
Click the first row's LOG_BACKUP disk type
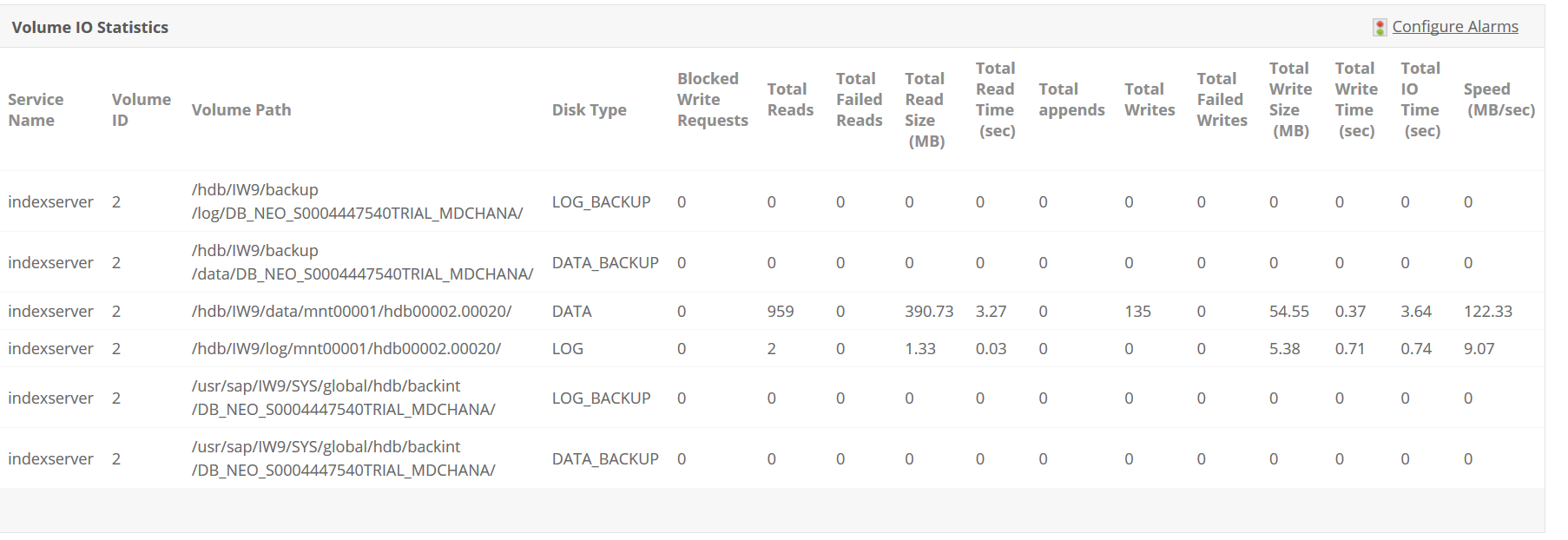pos(601,201)
